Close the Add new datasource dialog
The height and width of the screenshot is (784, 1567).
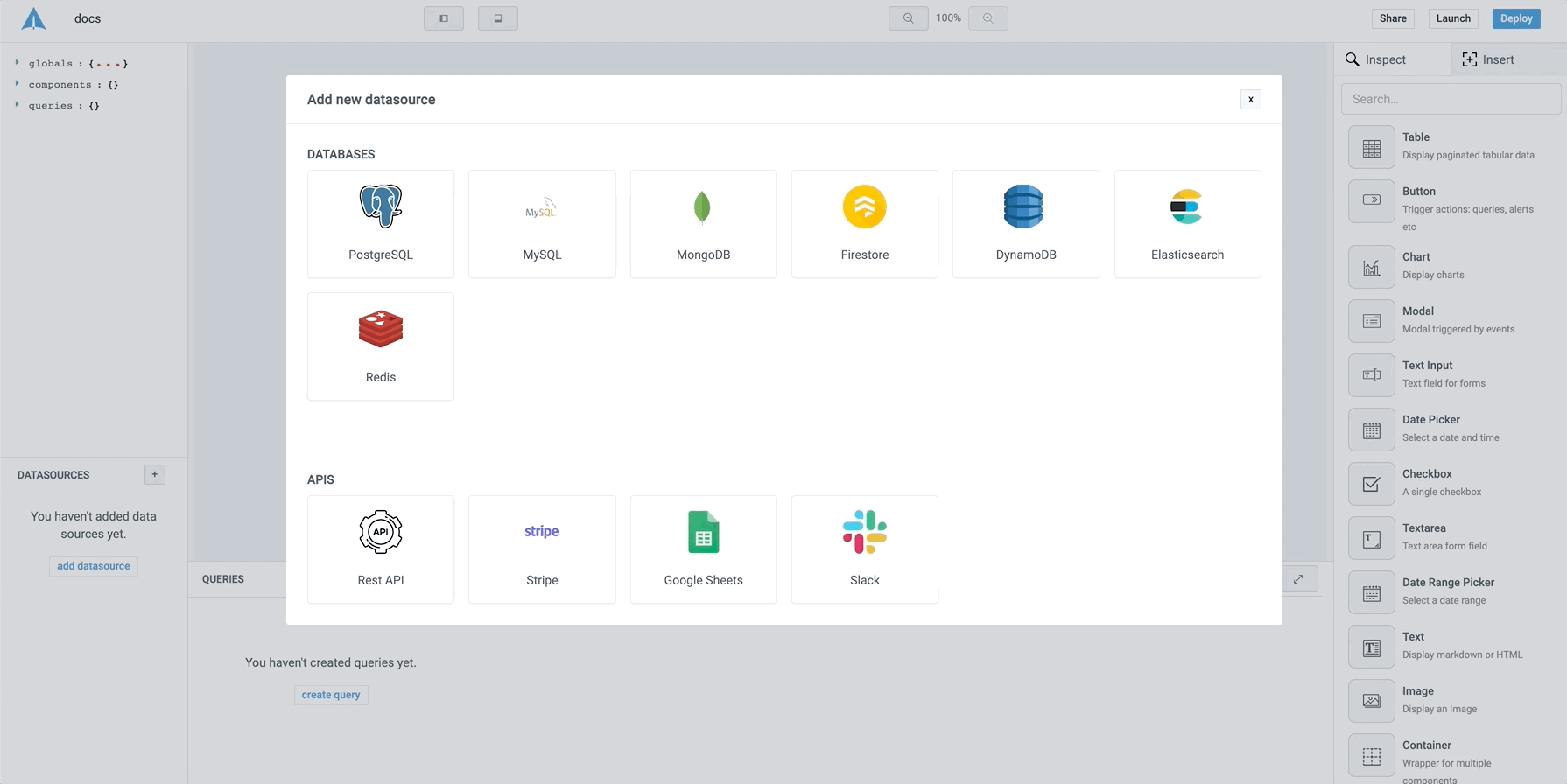[x=1250, y=100]
